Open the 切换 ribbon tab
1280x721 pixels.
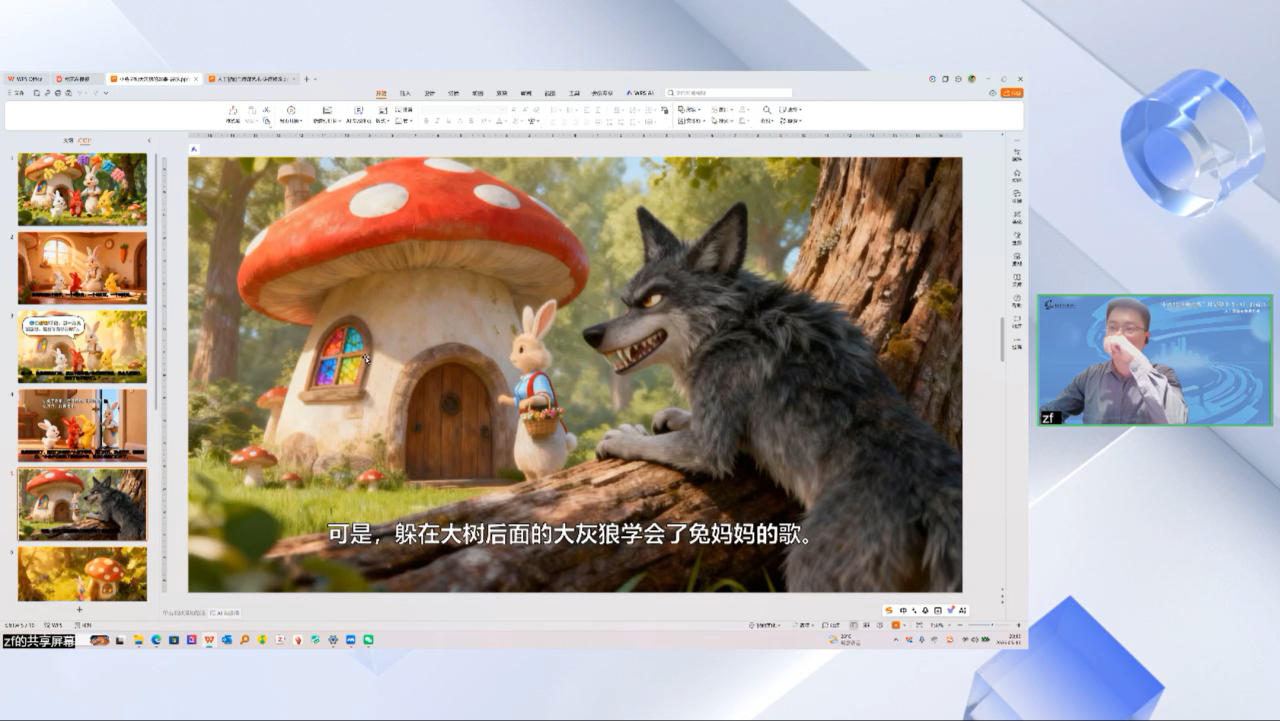coord(453,93)
